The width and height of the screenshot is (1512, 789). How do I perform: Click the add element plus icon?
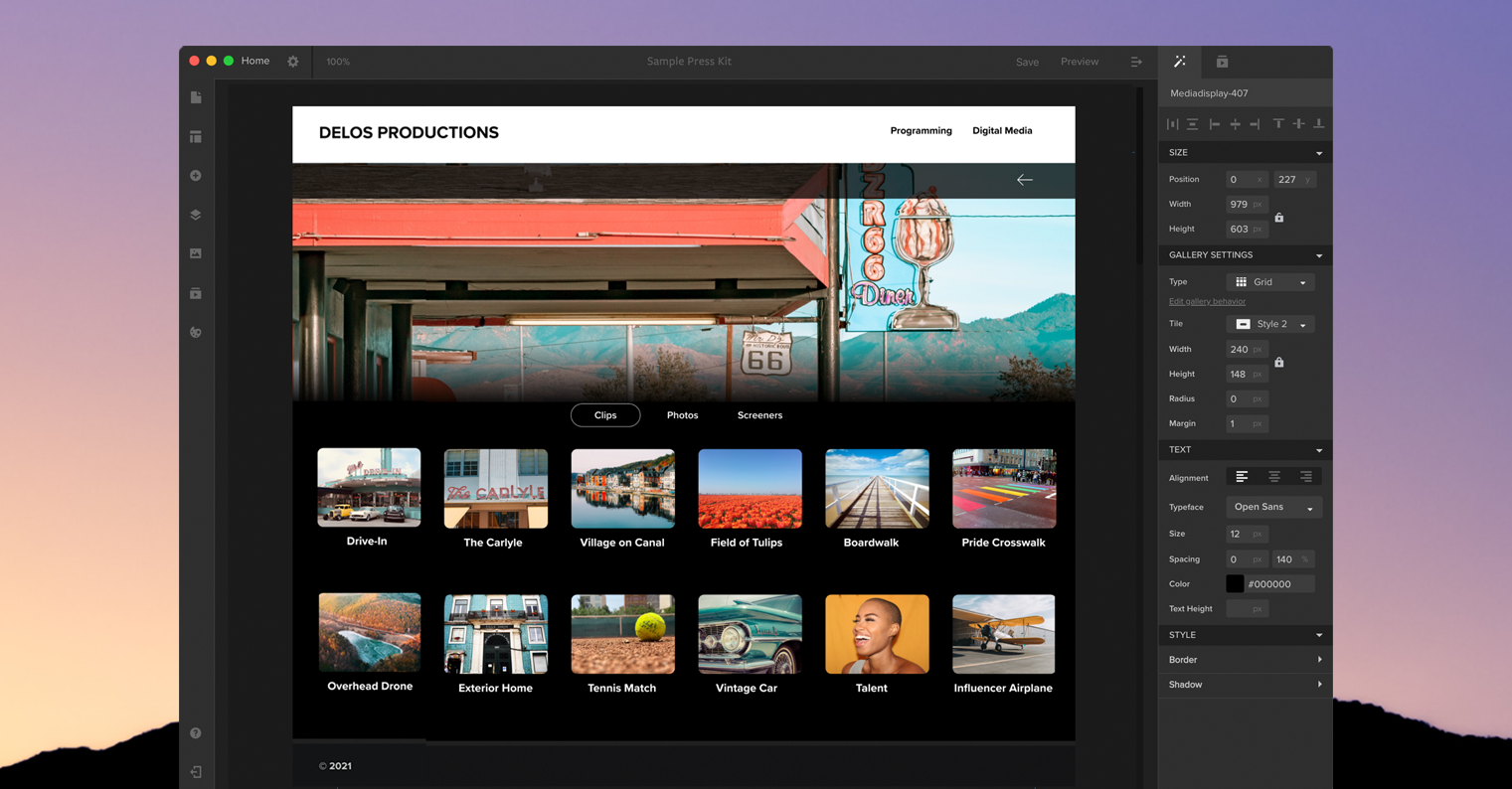(196, 175)
